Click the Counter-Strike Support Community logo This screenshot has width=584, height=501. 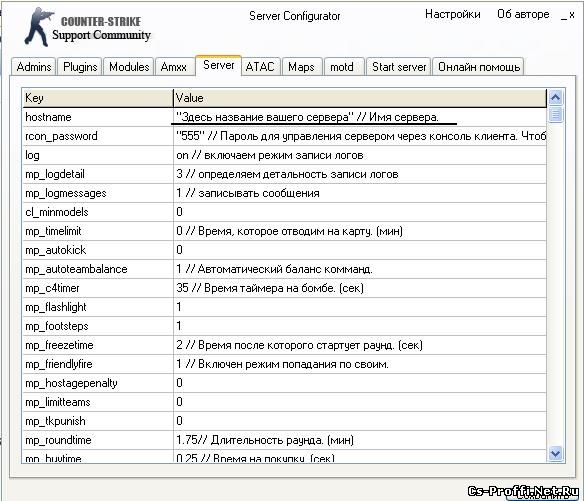(x=87, y=28)
